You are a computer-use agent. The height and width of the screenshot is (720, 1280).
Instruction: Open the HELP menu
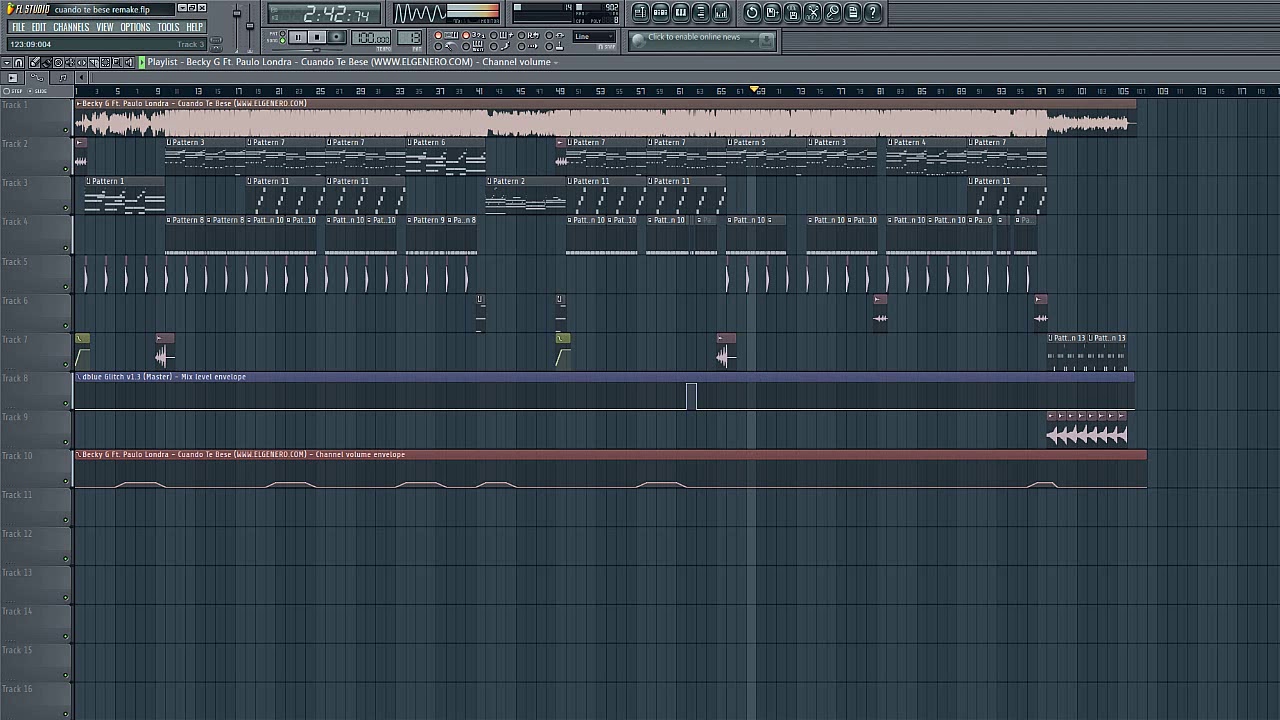click(195, 27)
